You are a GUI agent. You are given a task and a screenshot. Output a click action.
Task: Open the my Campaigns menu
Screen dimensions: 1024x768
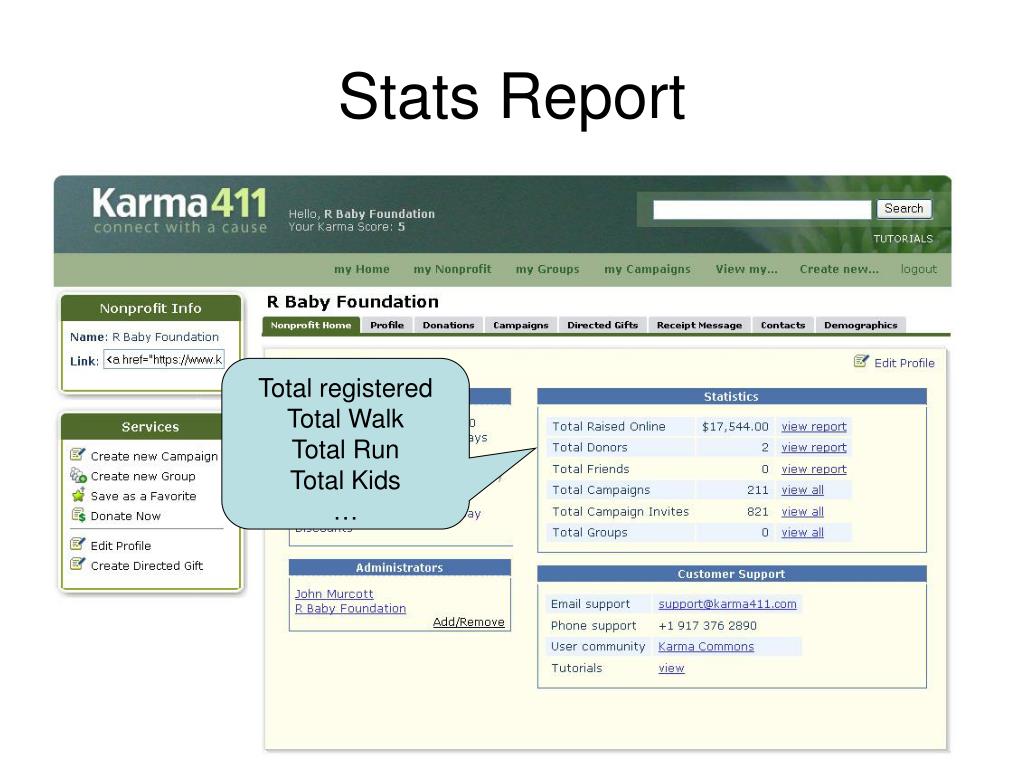pos(647,269)
